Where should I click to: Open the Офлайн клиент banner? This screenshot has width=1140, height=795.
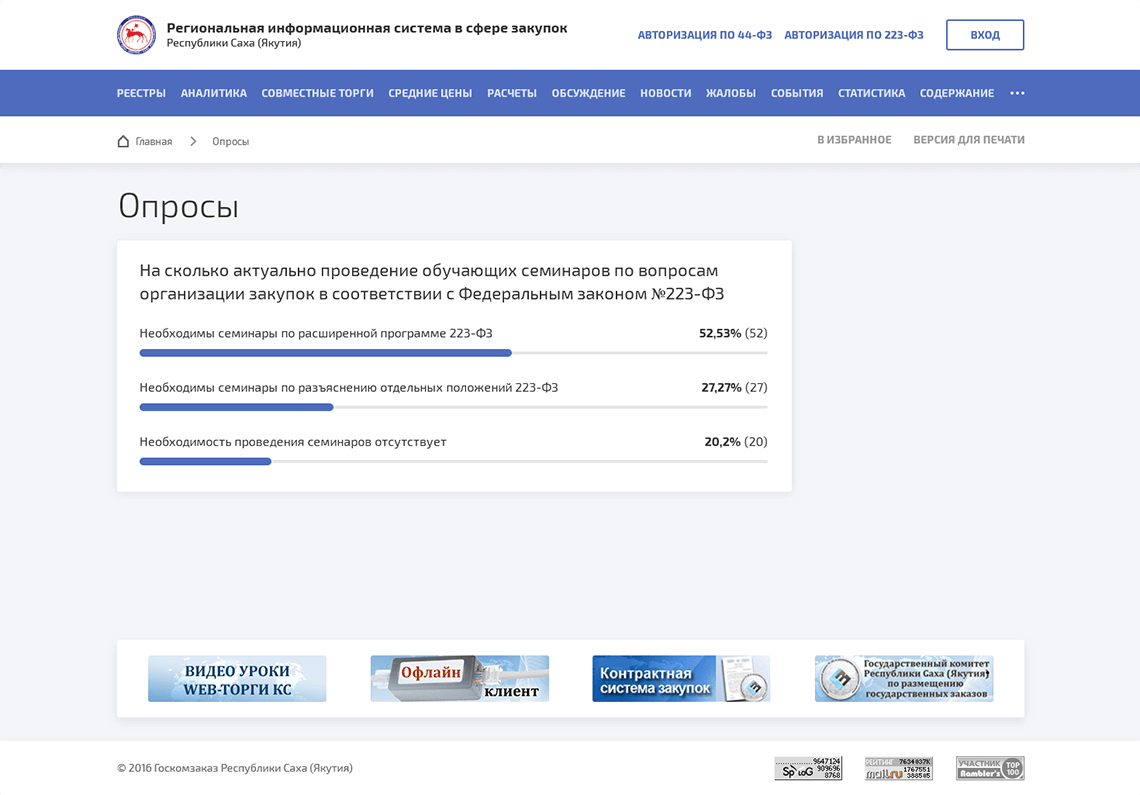459,678
